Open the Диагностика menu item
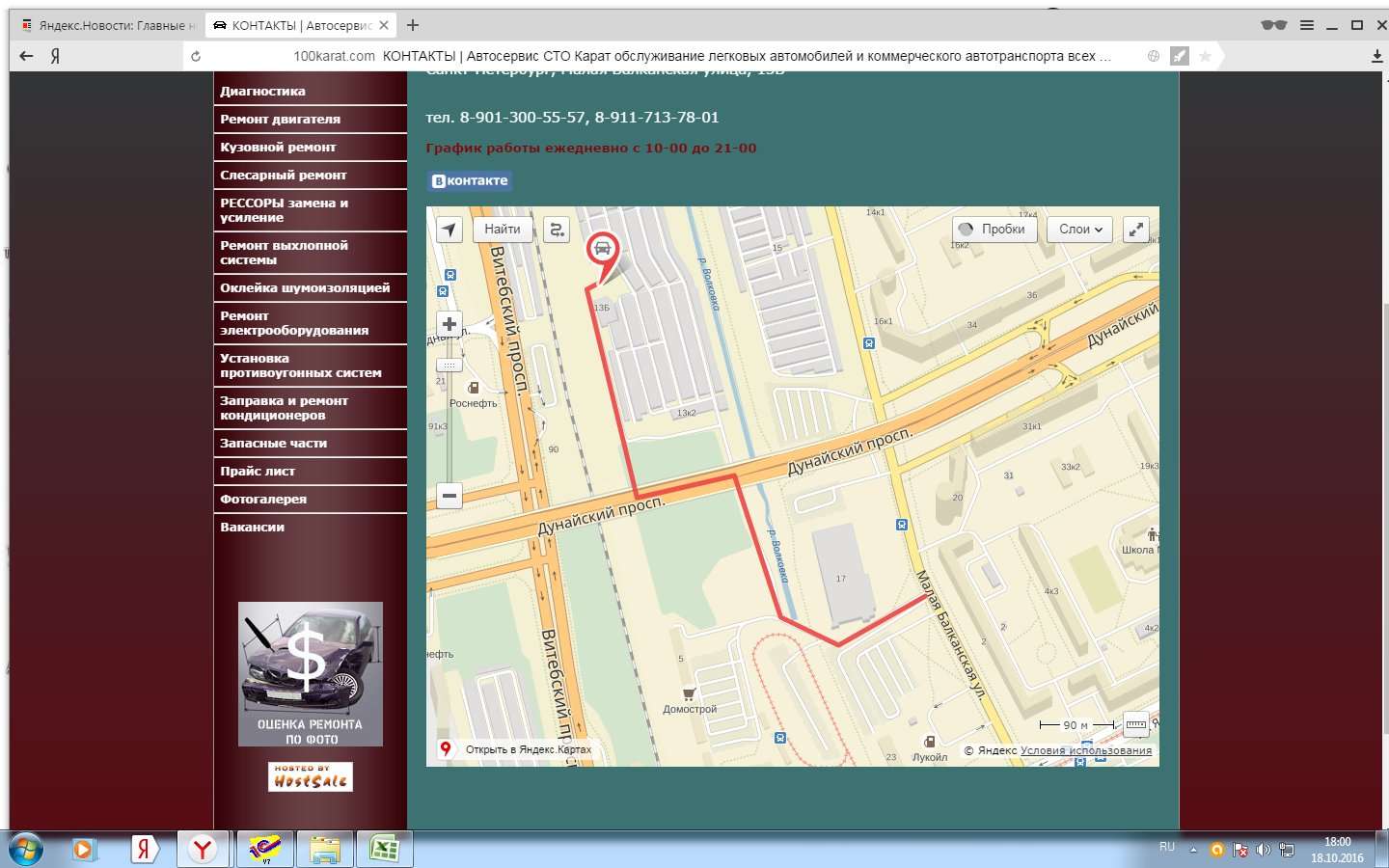 click(x=311, y=92)
